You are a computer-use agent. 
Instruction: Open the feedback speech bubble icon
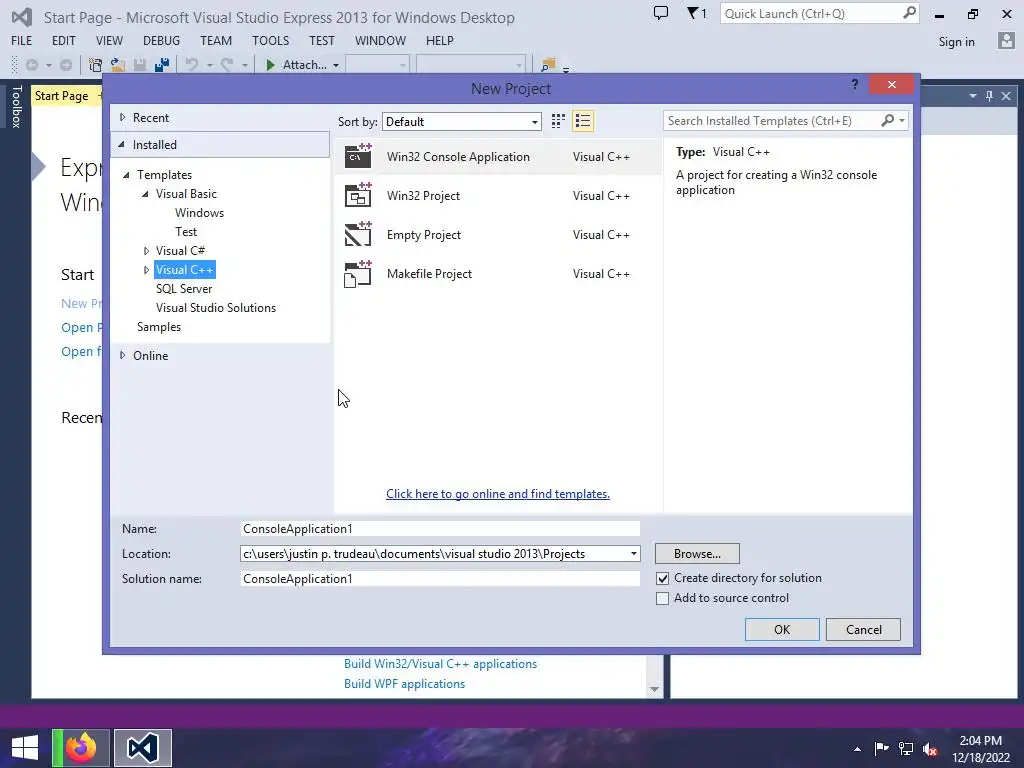(661, 13)
